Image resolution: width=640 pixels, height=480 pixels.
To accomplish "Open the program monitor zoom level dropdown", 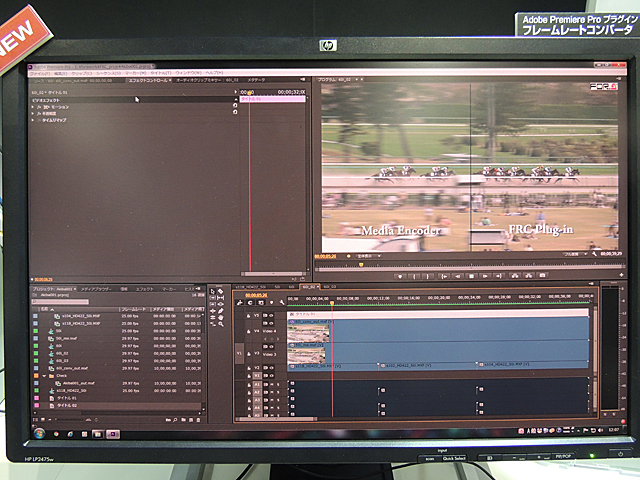I will (x=368, y=256).
